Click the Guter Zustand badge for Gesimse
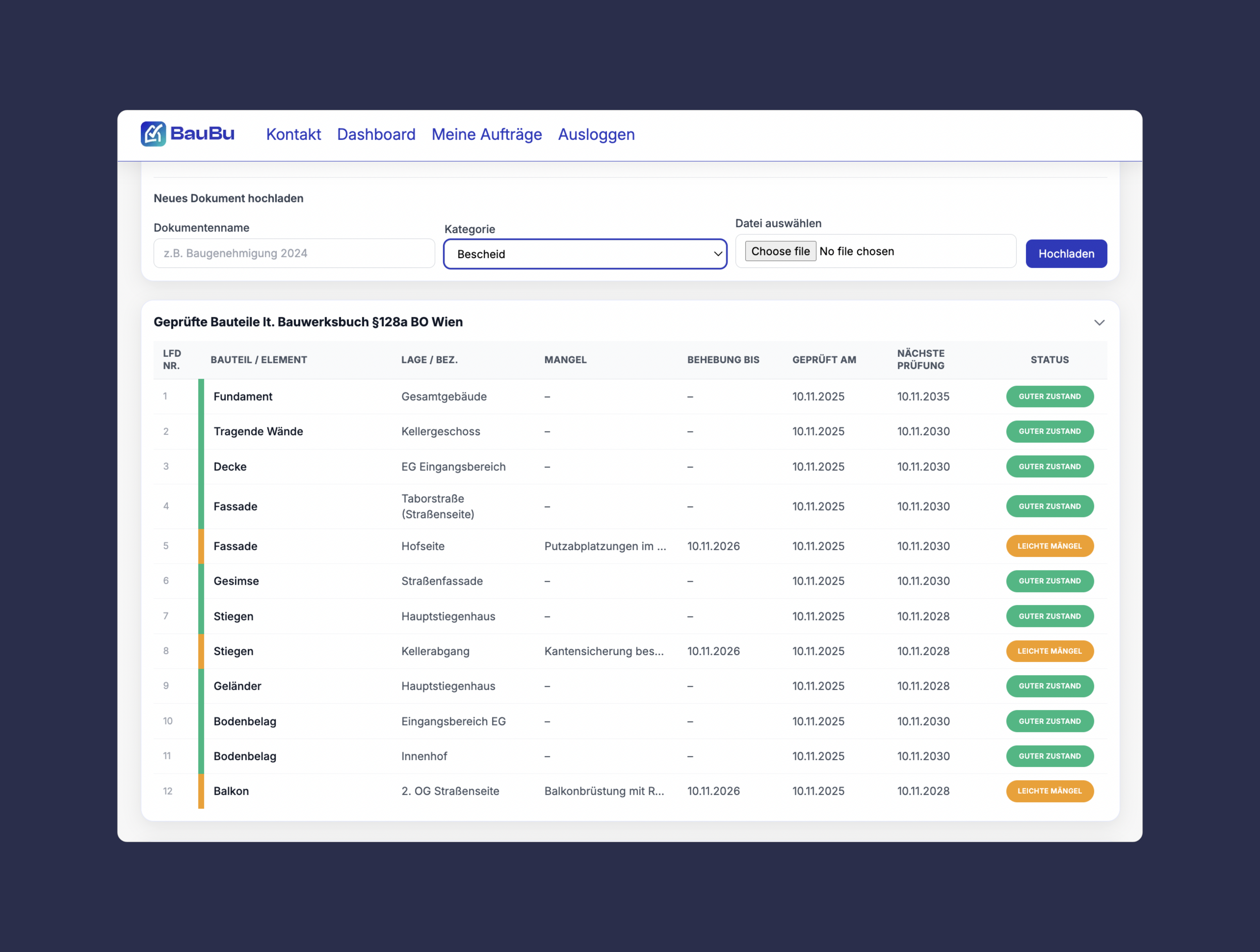 coord(1049,581)
